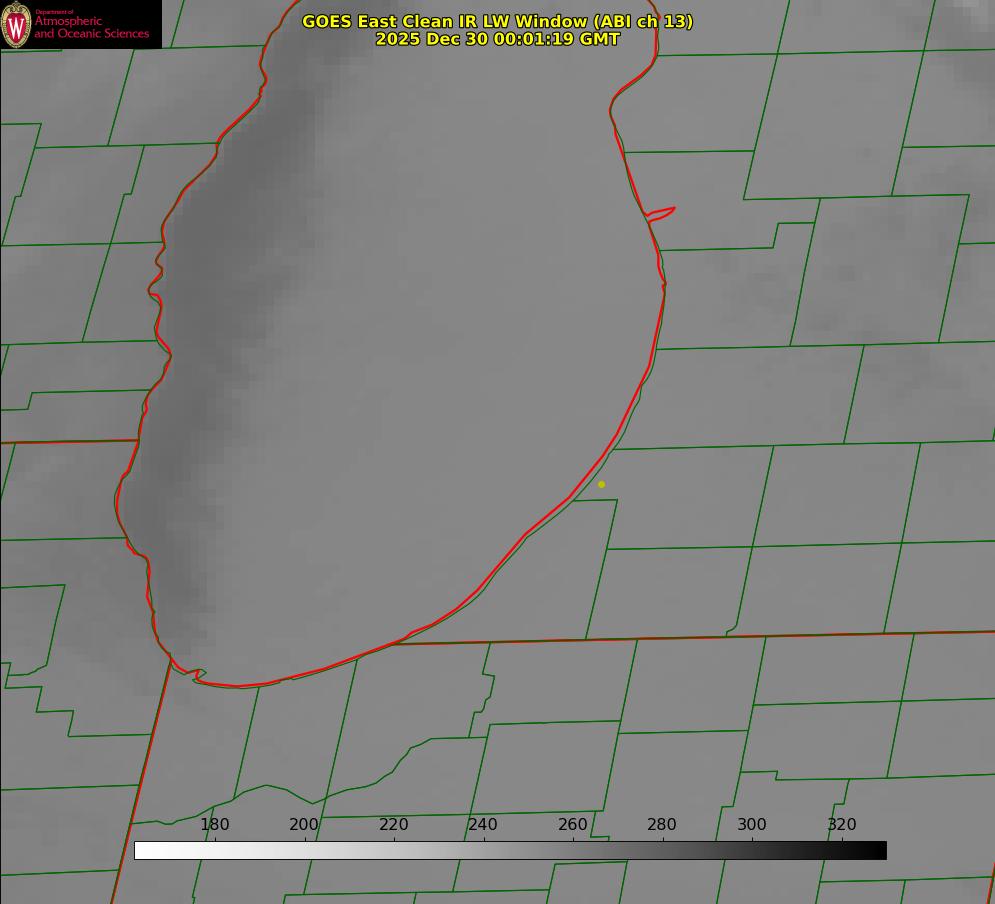Select the GOES East Clean IR title
Viewport: 995px width, 904px height.
click(x=498, y=21)
